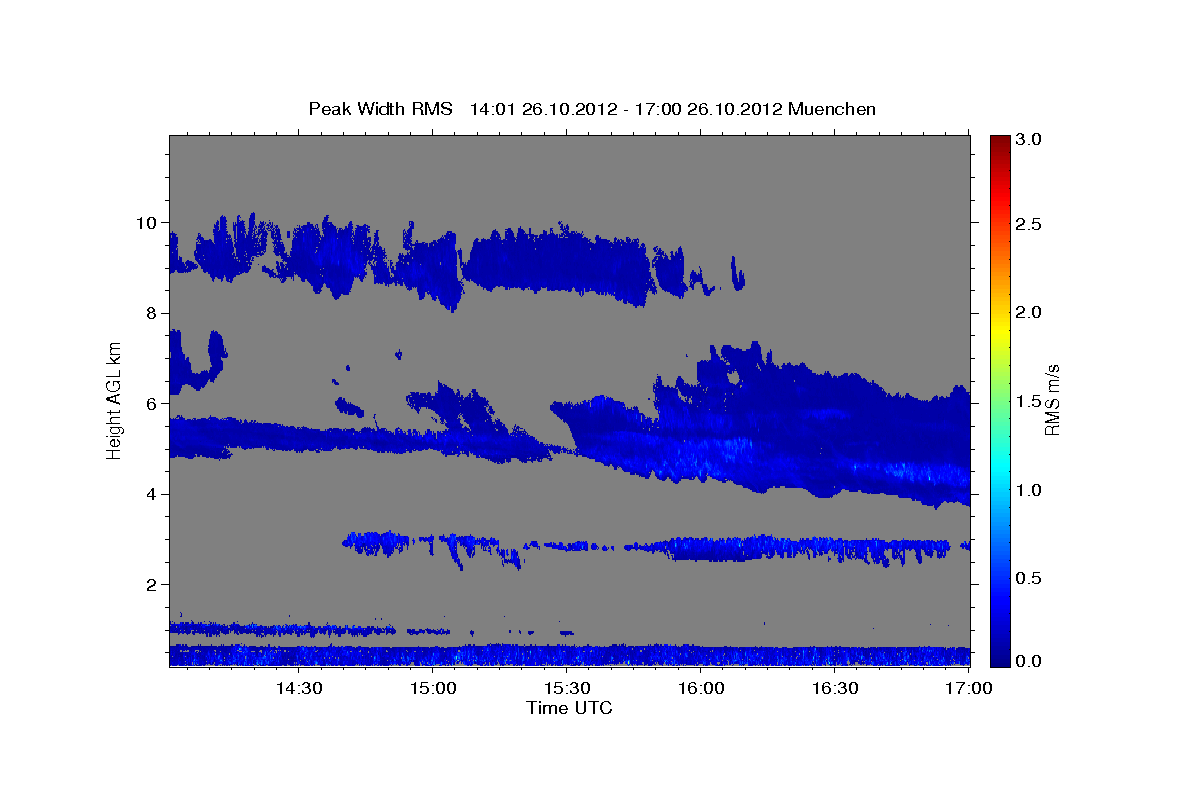Click the yellow region of the colorbar
This screenshot has height=800, width=1200.
[999, 330]
